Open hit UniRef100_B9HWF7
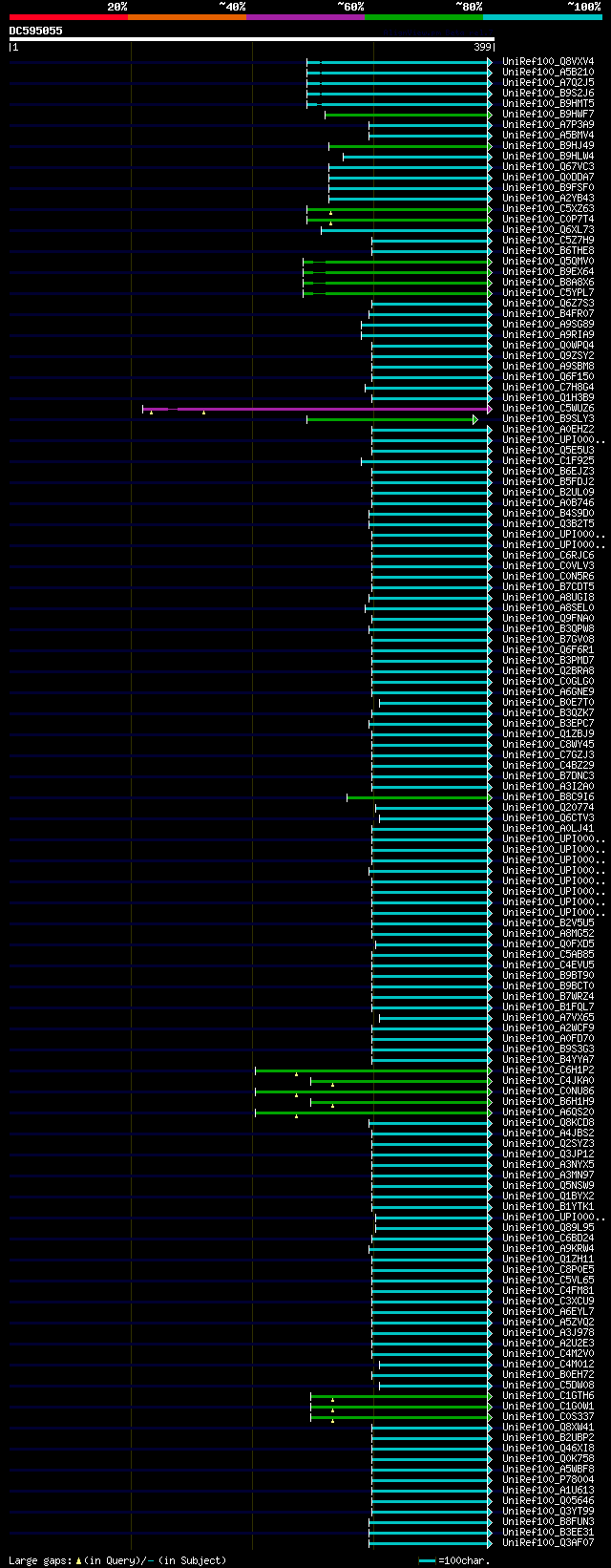The height and width of the screenshot is (1568, 611). 548,114
